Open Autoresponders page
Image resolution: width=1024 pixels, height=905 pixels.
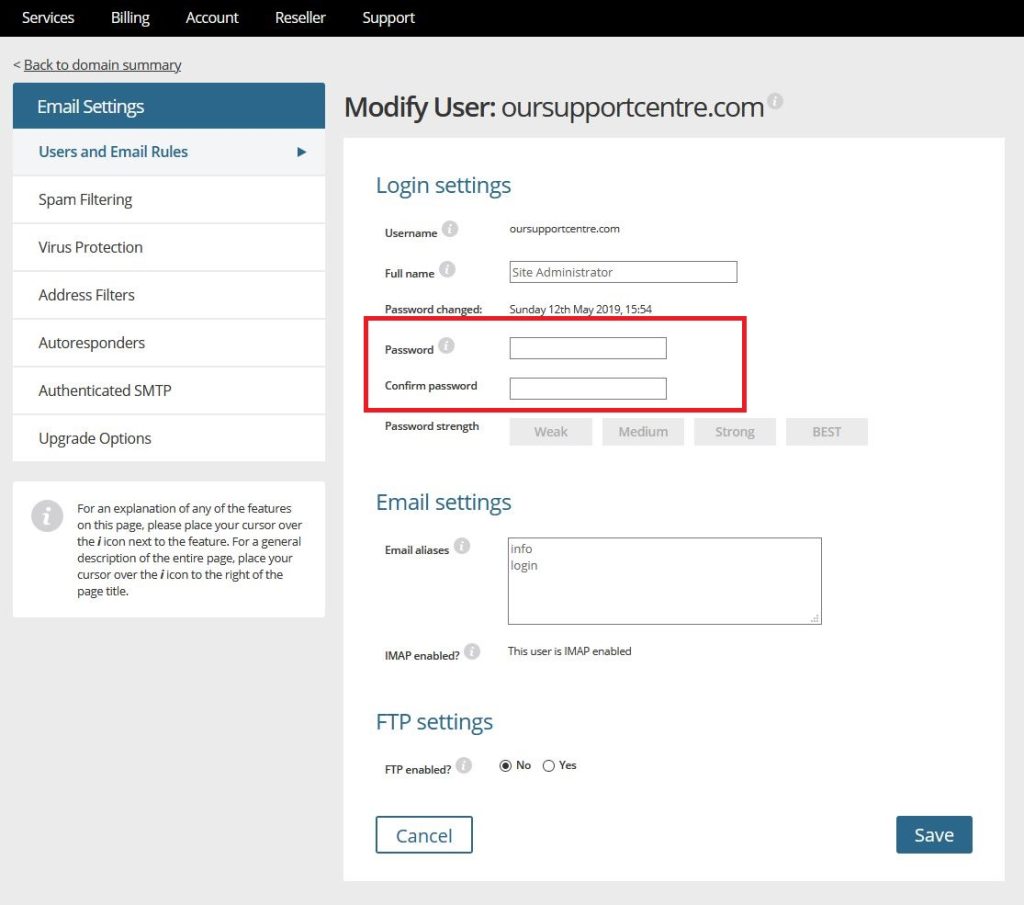168,343
